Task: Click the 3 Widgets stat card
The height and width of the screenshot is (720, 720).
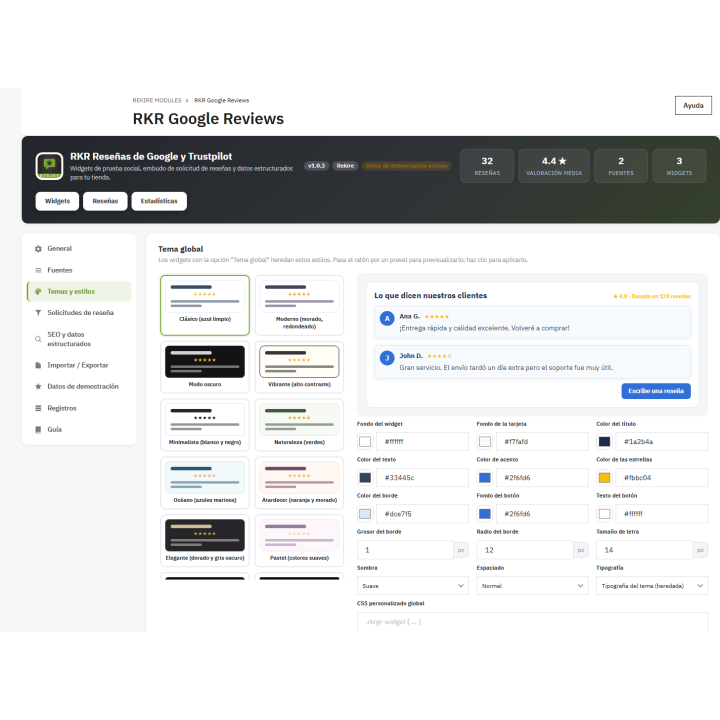Action: [x=679, y=166]
